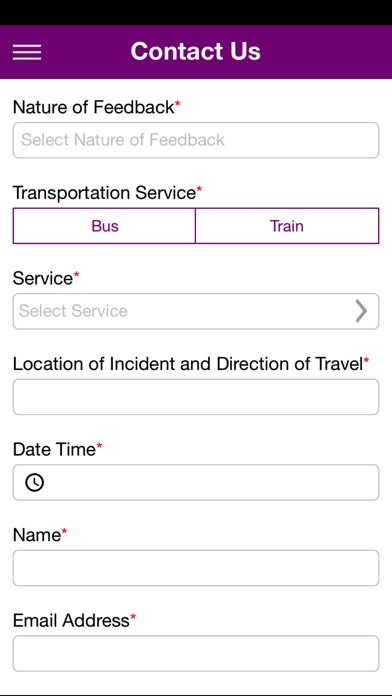Tap the Contact Us header title
Viewport: 392px width, 696px height.
(x=196, y=51)
